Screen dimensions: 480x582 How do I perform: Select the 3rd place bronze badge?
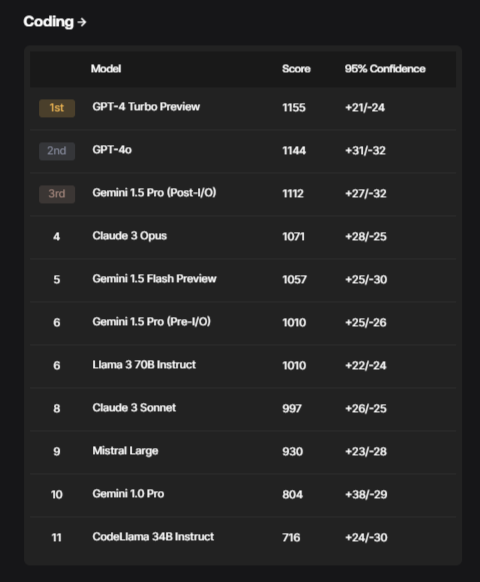coord(57,194)
